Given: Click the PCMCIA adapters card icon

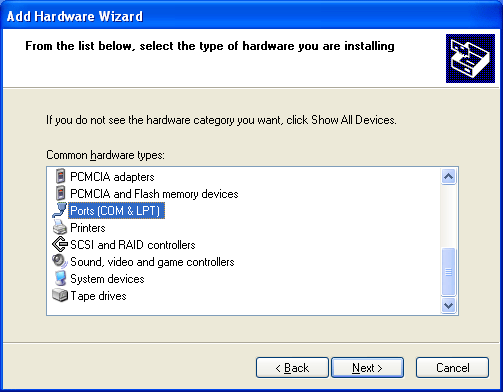Looking at the screenshot, I should pyautogui.click(x=60, y=176).
